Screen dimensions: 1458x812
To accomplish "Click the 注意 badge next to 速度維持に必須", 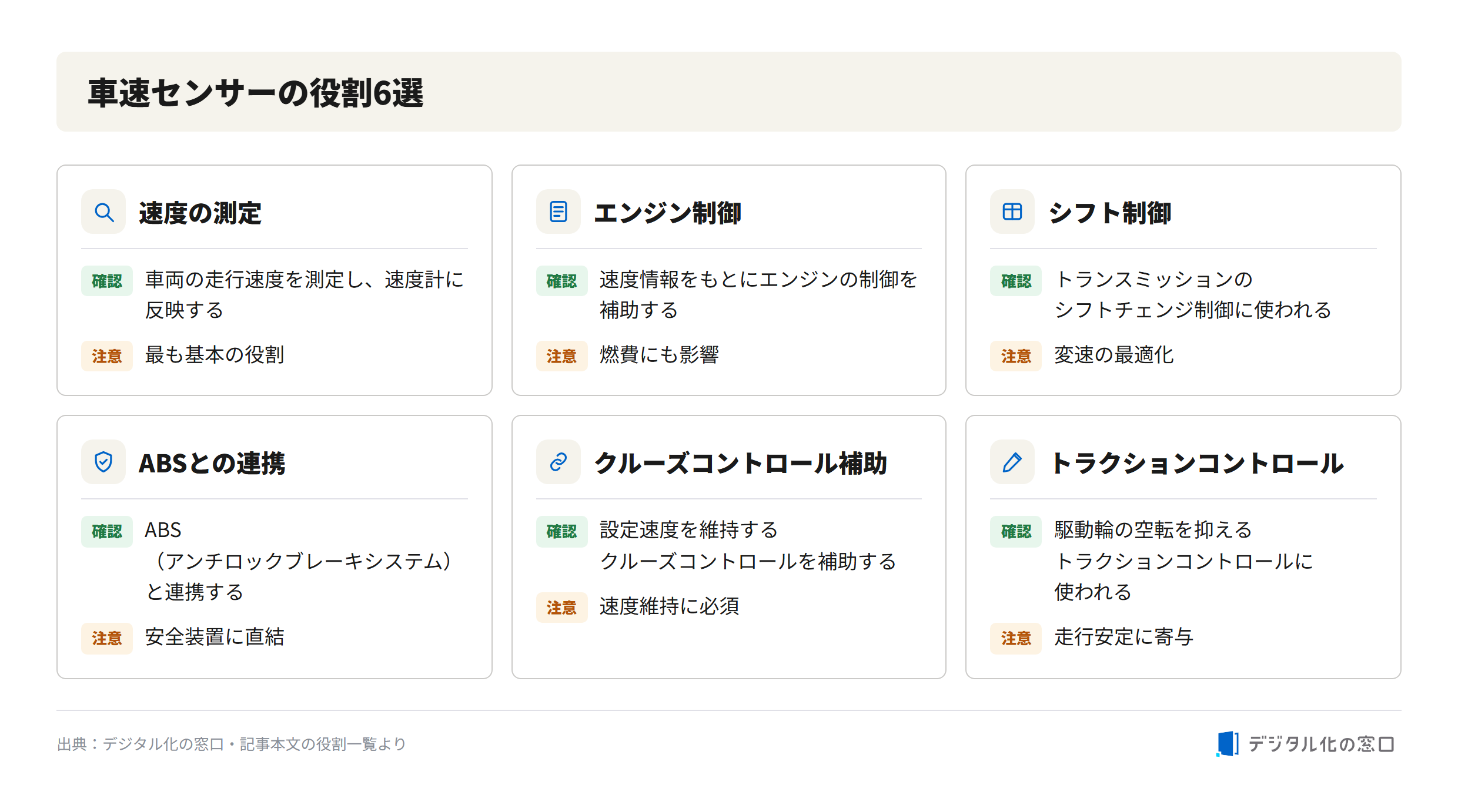I will 561,608.
